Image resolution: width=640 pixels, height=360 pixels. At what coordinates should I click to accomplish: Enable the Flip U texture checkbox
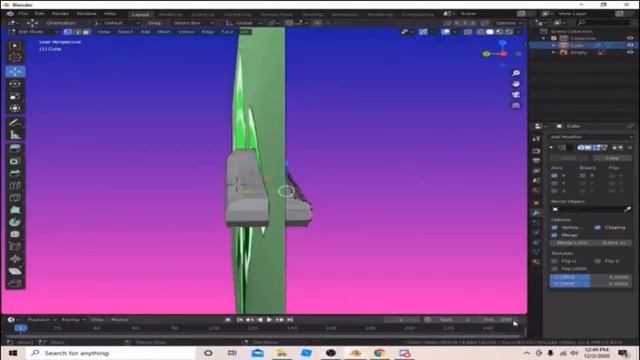point(554,261)
